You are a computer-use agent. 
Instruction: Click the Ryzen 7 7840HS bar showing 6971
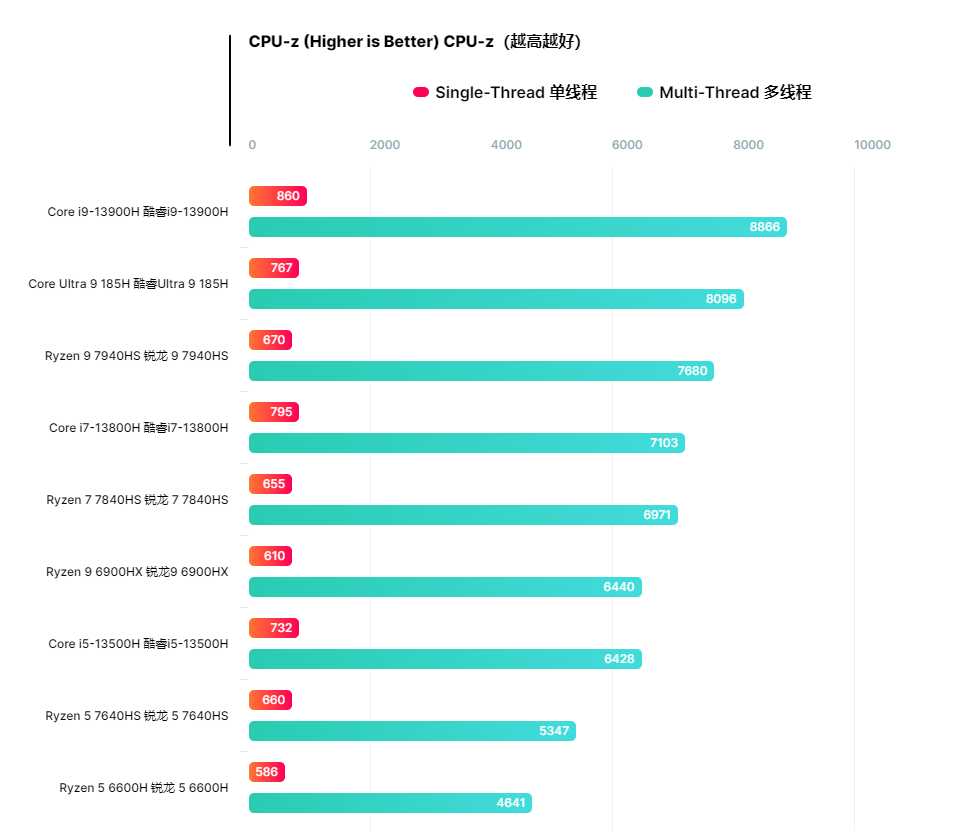click(x=463, y=515)
